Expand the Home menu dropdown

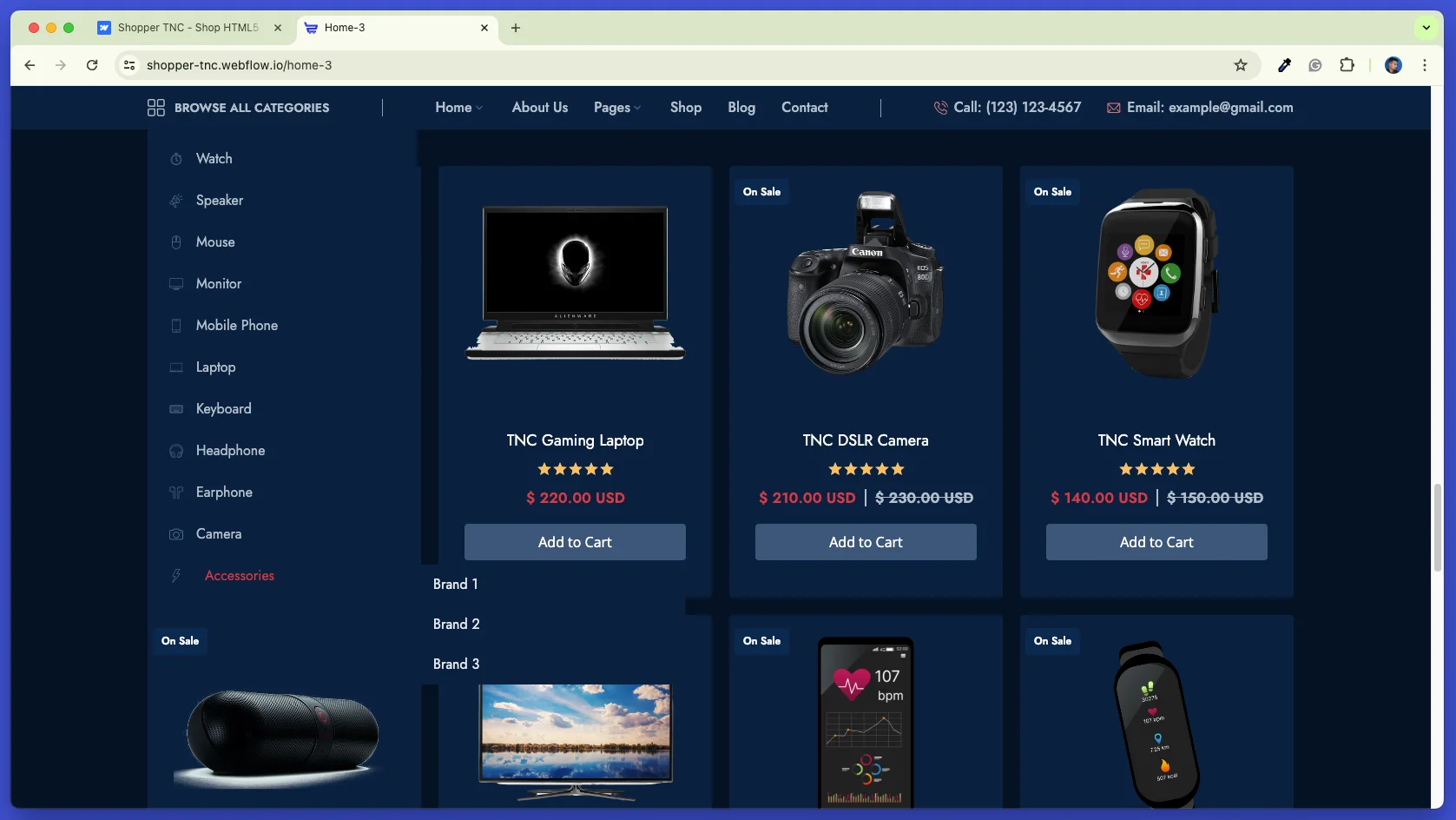click(x=458, y=108)
